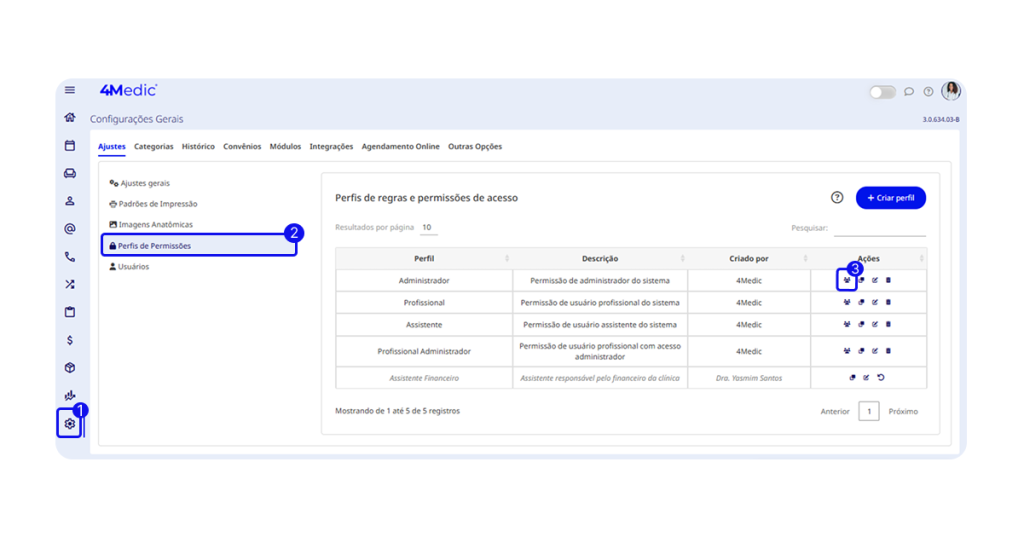Screen dimensions: 1024x537
Task: Sort the table by Perfil column
Action: 424,259
